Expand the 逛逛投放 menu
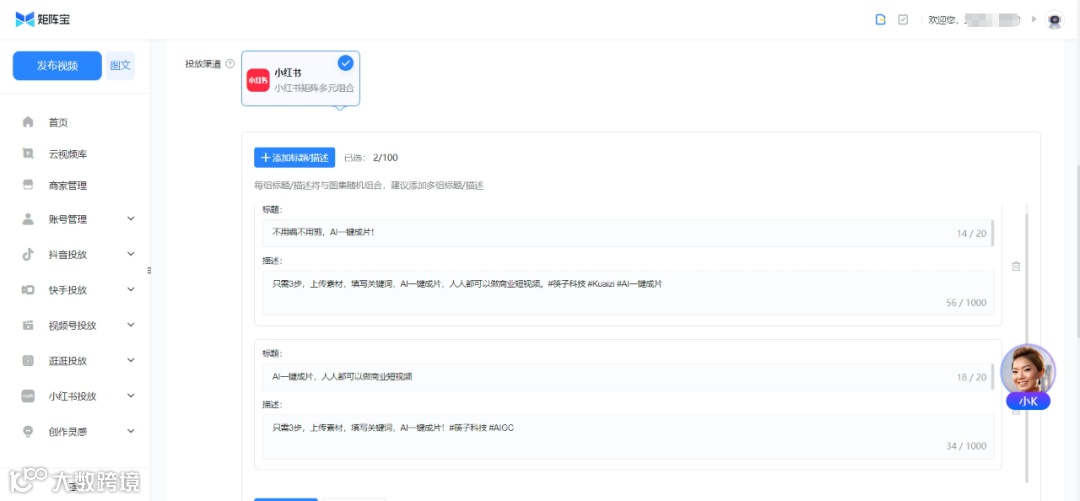The height and width of the screenshot is (501, 1080). point(131,360)
